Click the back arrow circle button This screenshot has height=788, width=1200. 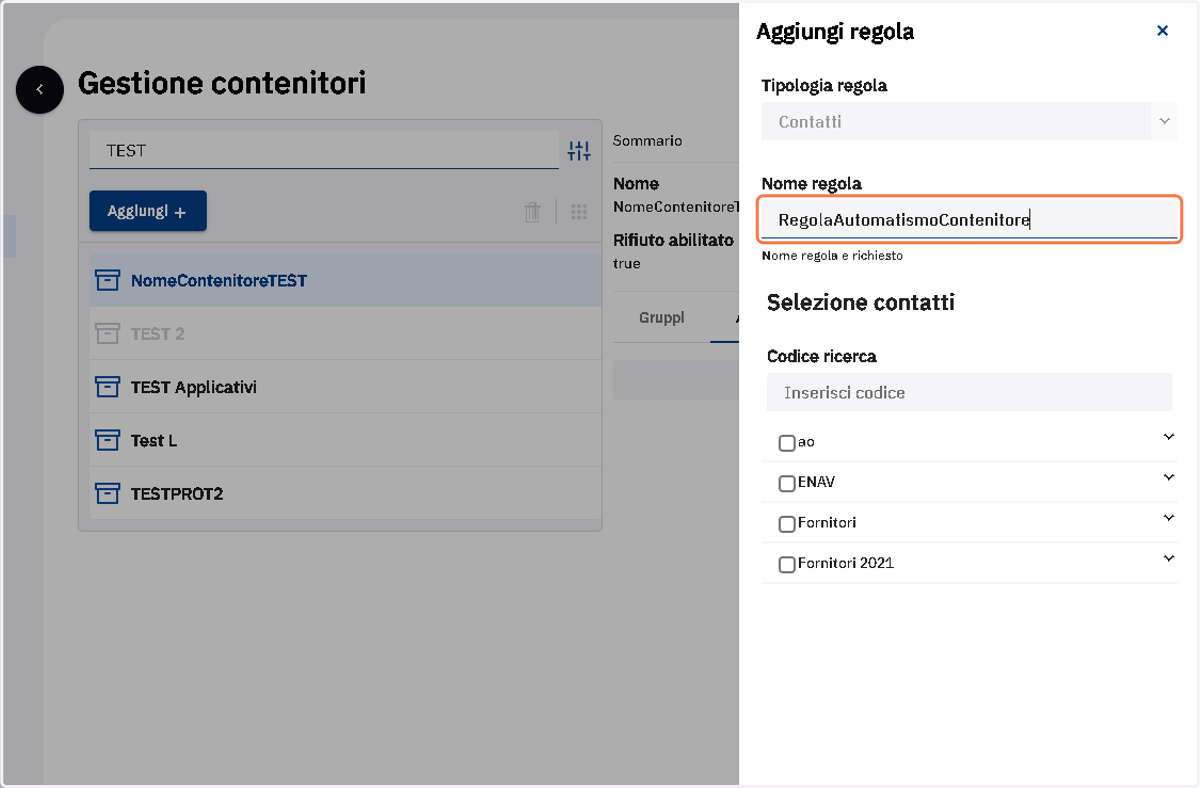(40, 89)
